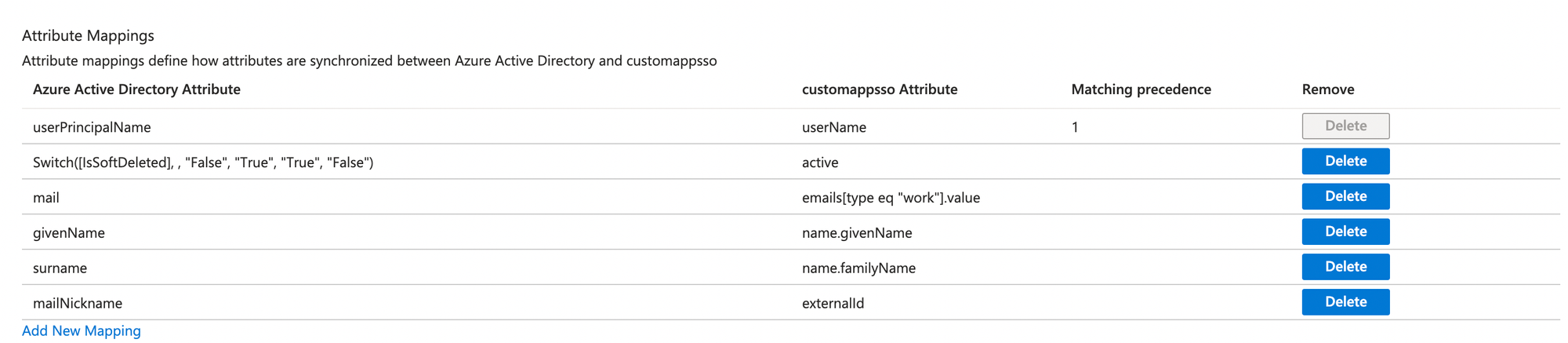Image resolution: width=1568 pixels, height=343 pixels.
Task: Click the Remove column header
Action: (1328, 89)
